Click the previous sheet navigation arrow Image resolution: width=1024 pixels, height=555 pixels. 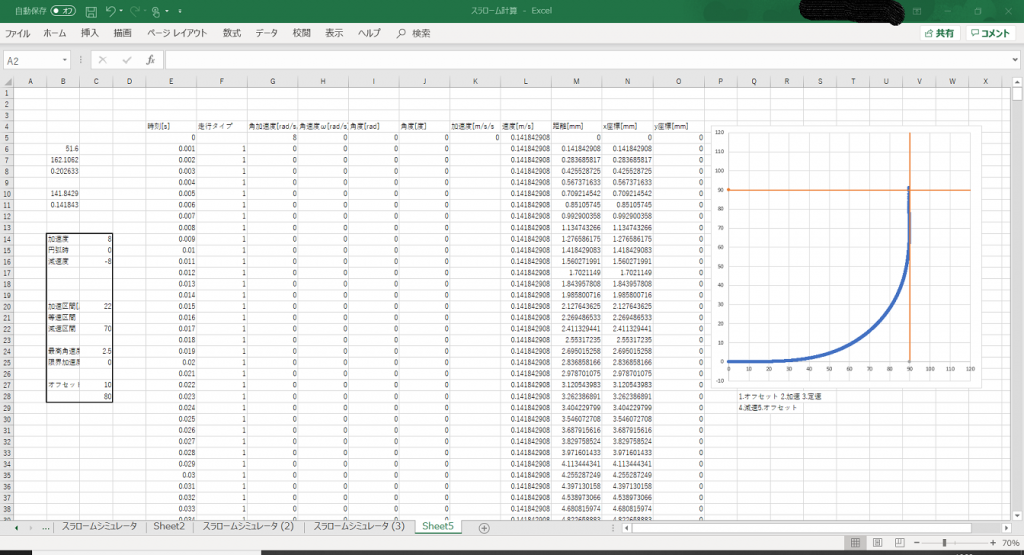point(16,528)
